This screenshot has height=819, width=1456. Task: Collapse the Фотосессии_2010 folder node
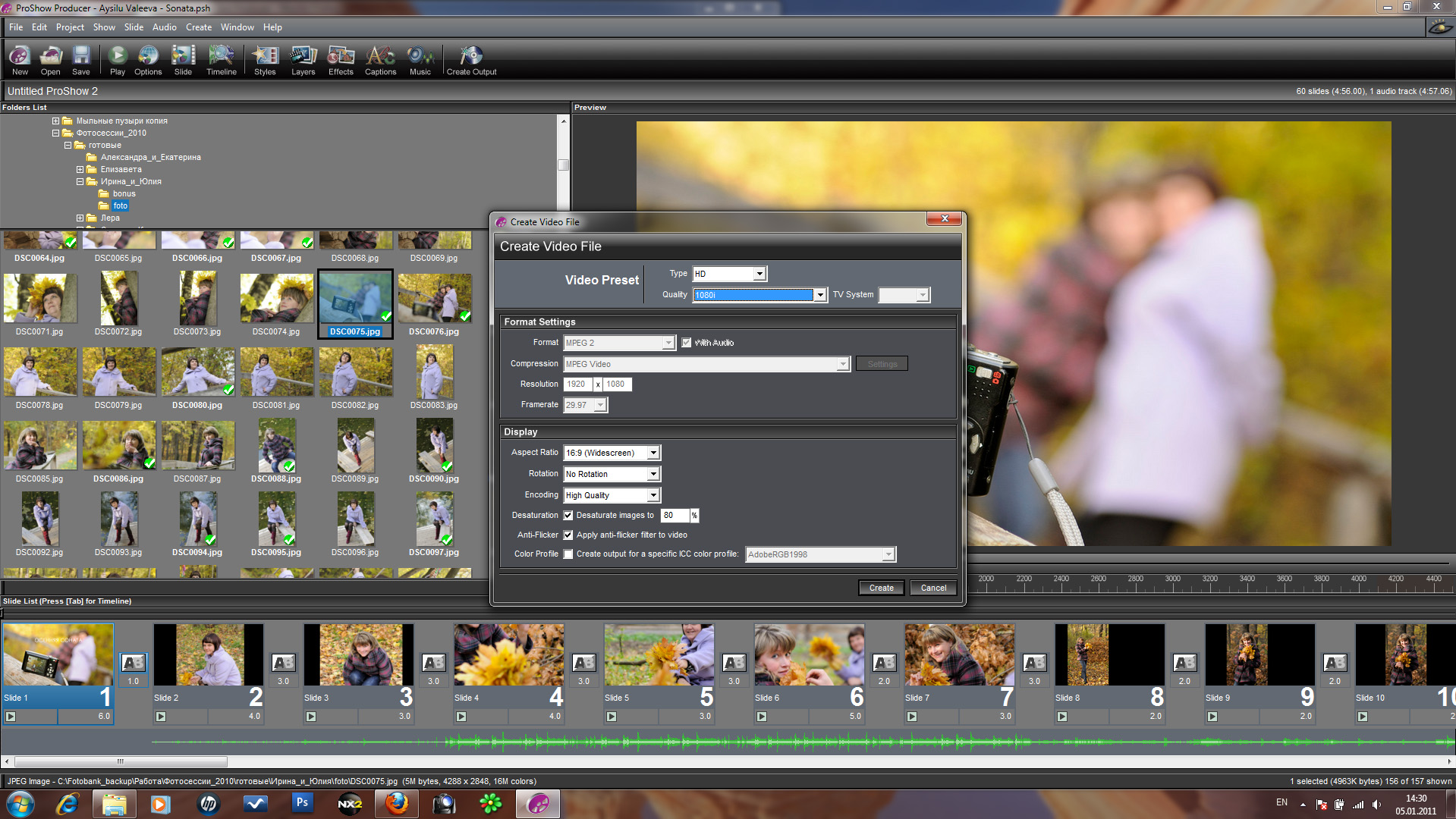[55, 133]
